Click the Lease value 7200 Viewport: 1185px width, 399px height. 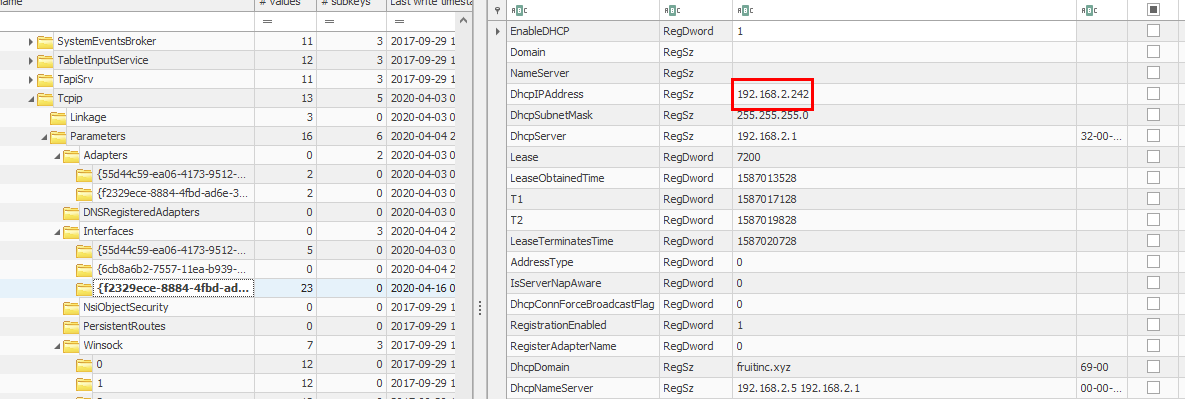(x=749, y=156)
